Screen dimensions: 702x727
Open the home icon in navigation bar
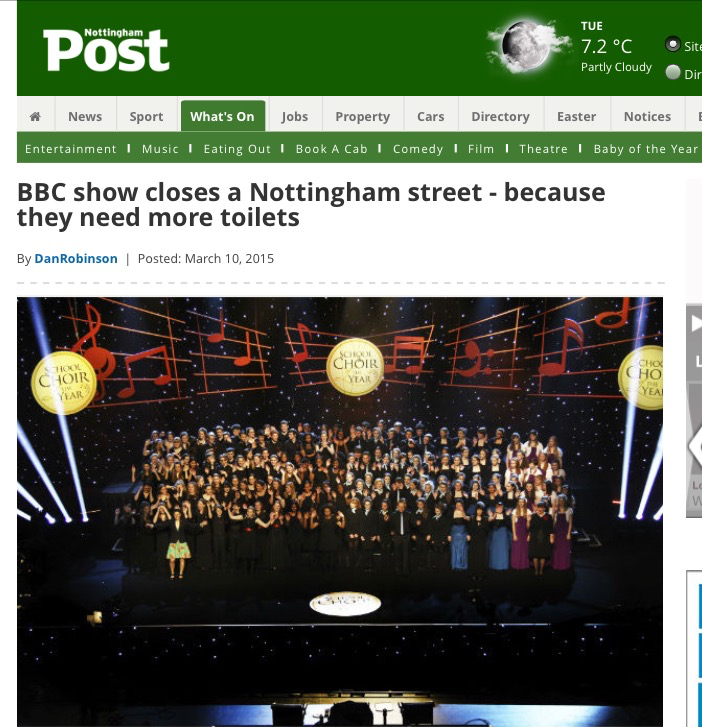point(35,116)
